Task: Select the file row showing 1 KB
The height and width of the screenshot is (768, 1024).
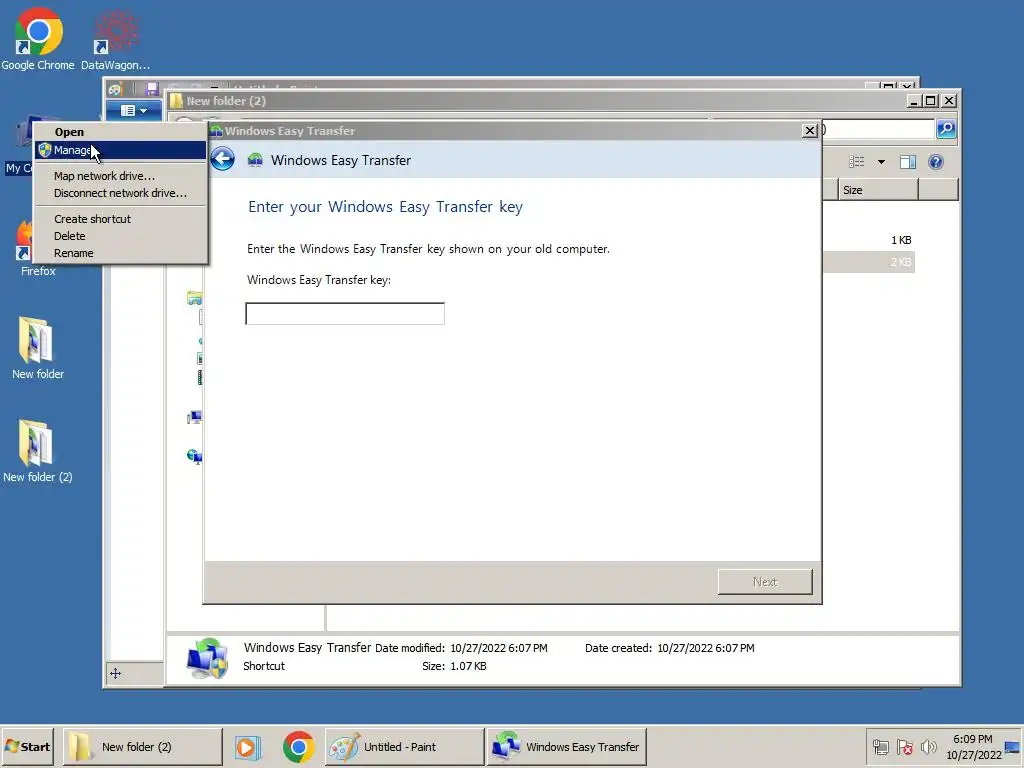Action: click(869, 240)
